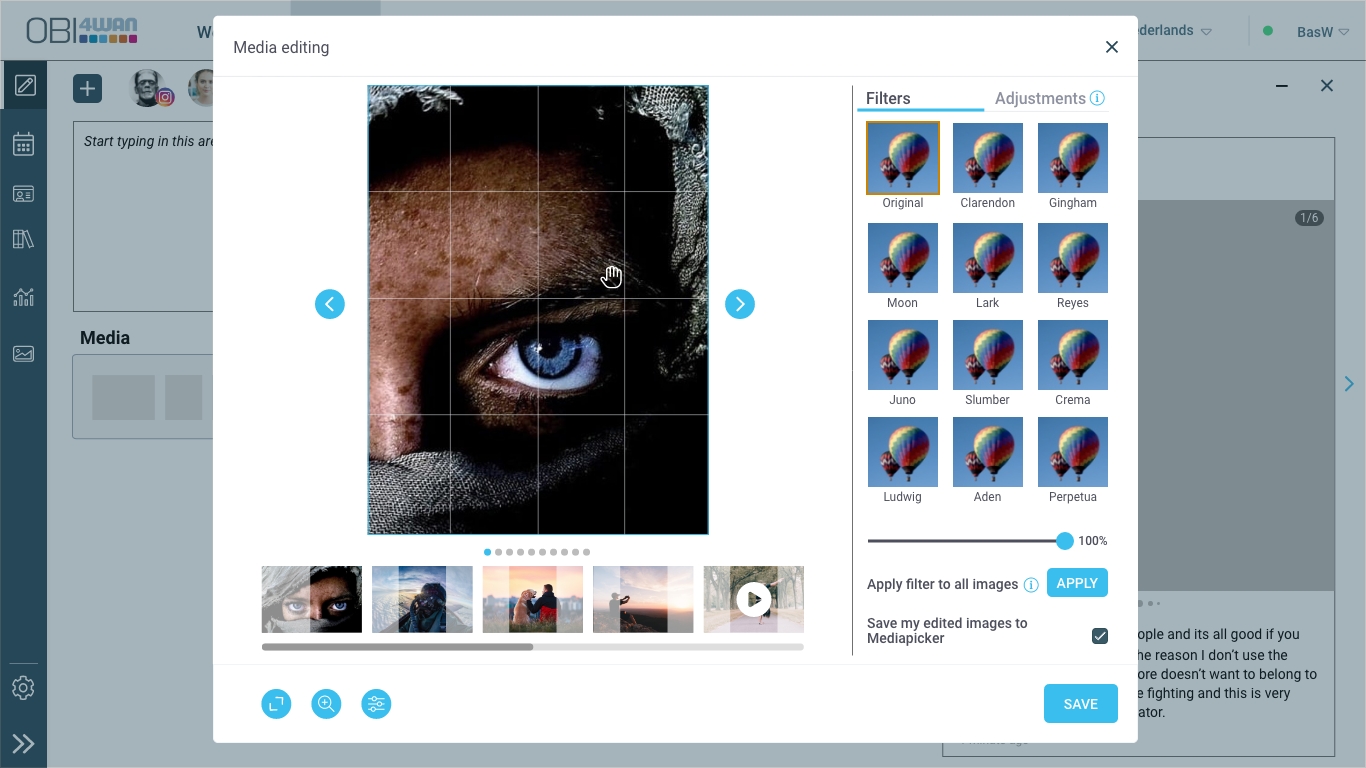Toggle Save edited images to Mediapicker checkbox

coord(1100,636)
